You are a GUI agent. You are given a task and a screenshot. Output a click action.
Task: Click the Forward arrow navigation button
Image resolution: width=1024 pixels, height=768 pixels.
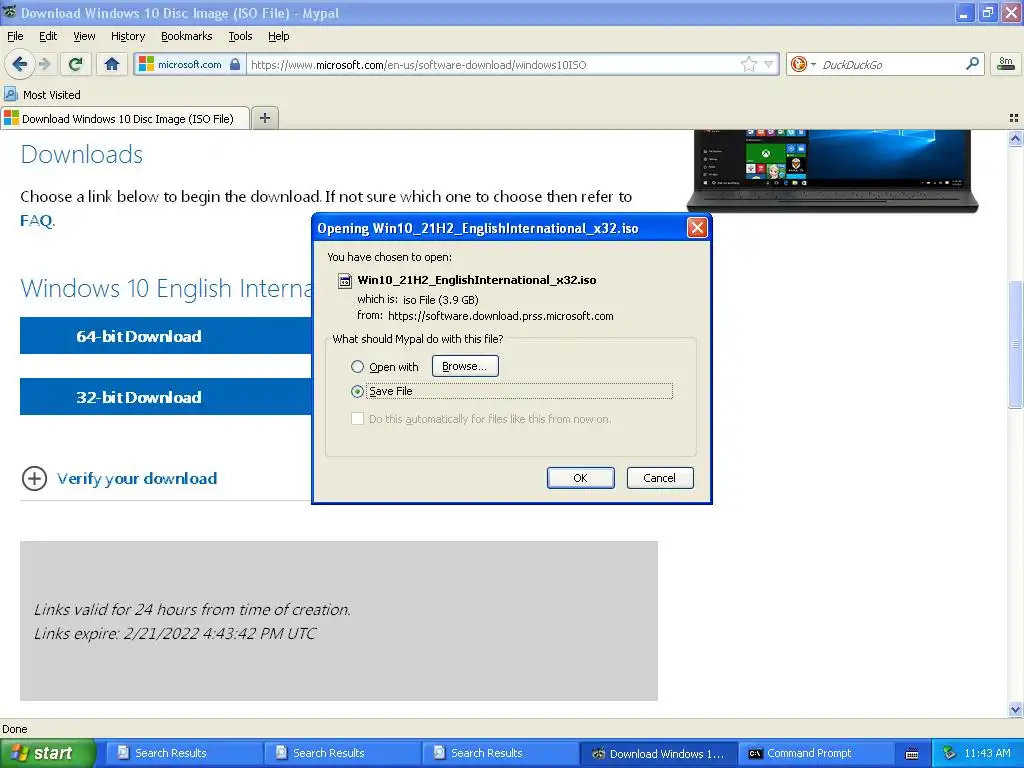point(45,64)
